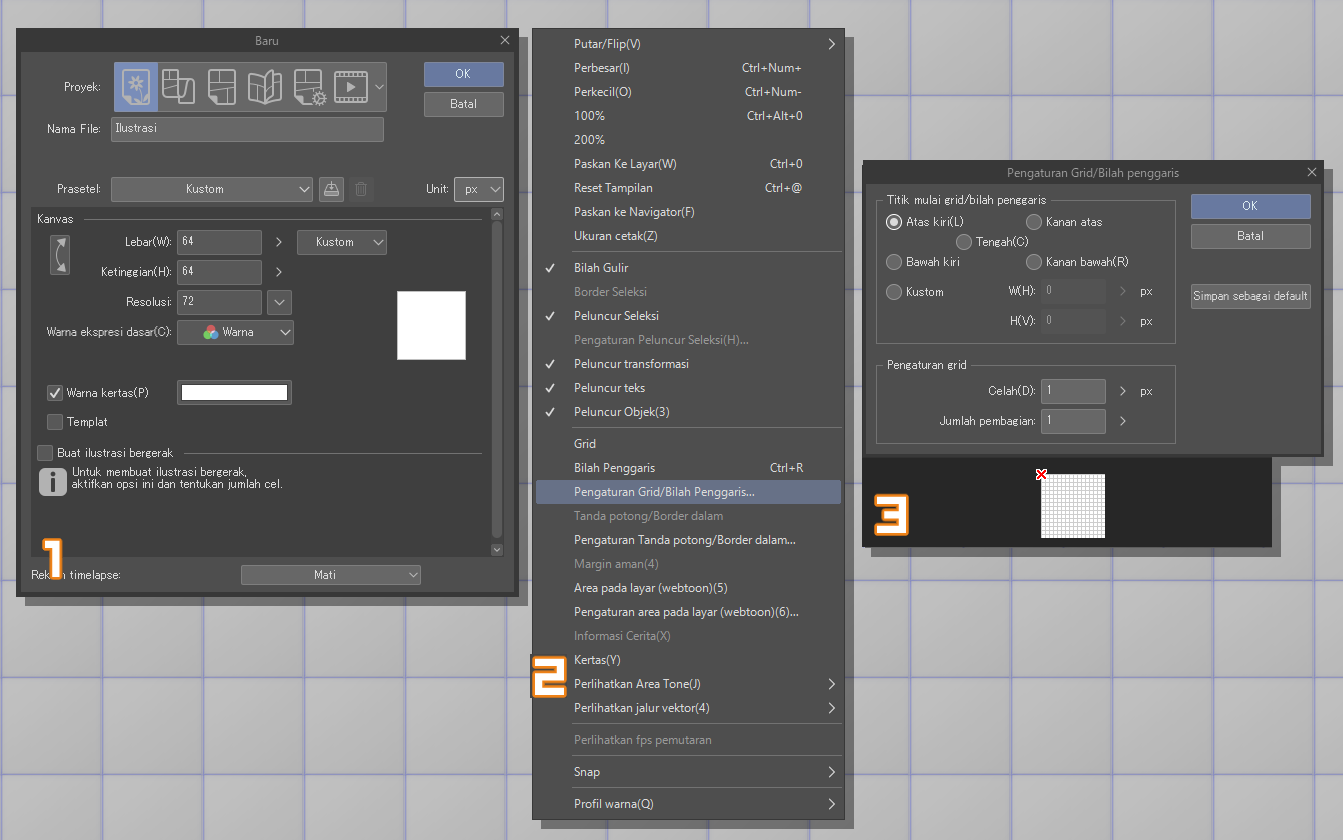
Task: Click the white canvas preview thumbnail
Action: [431, 325]
